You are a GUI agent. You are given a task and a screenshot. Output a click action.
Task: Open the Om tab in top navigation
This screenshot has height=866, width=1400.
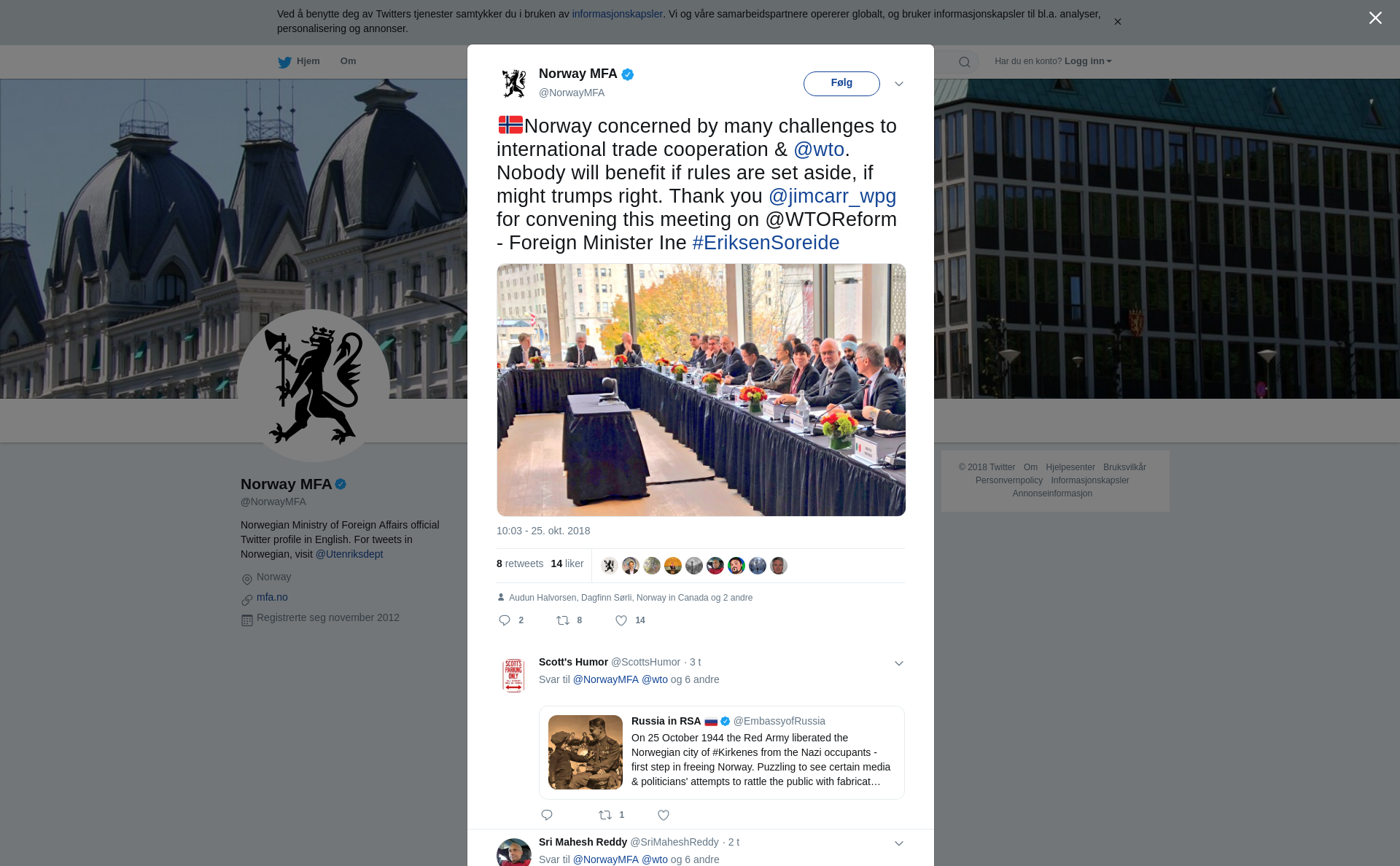pos(348,61)
